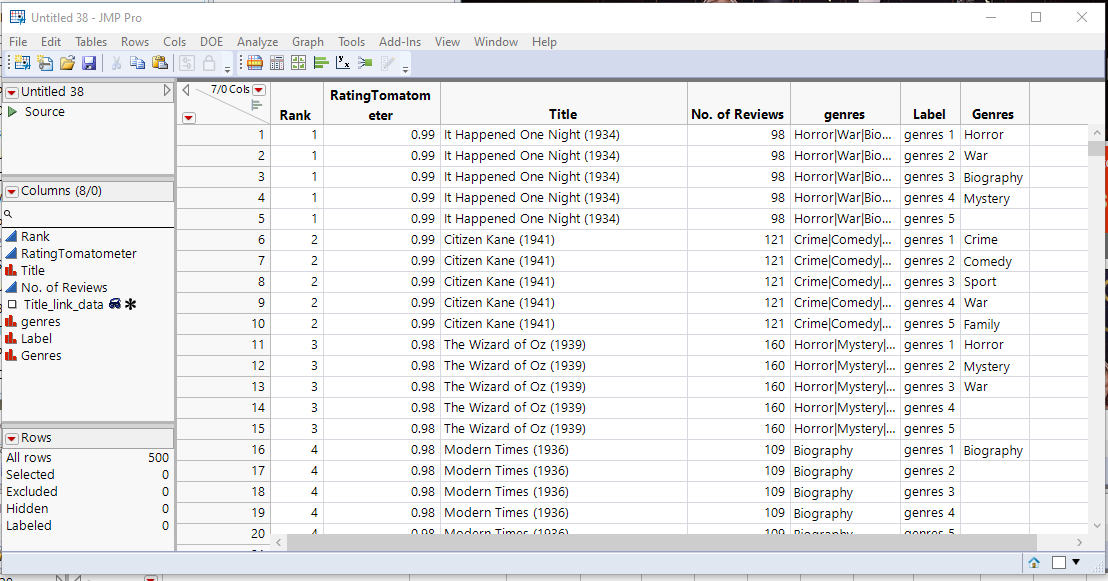Click the blue continuous icon beside Rank
The image size is (1108, 581).
(10, 236)
